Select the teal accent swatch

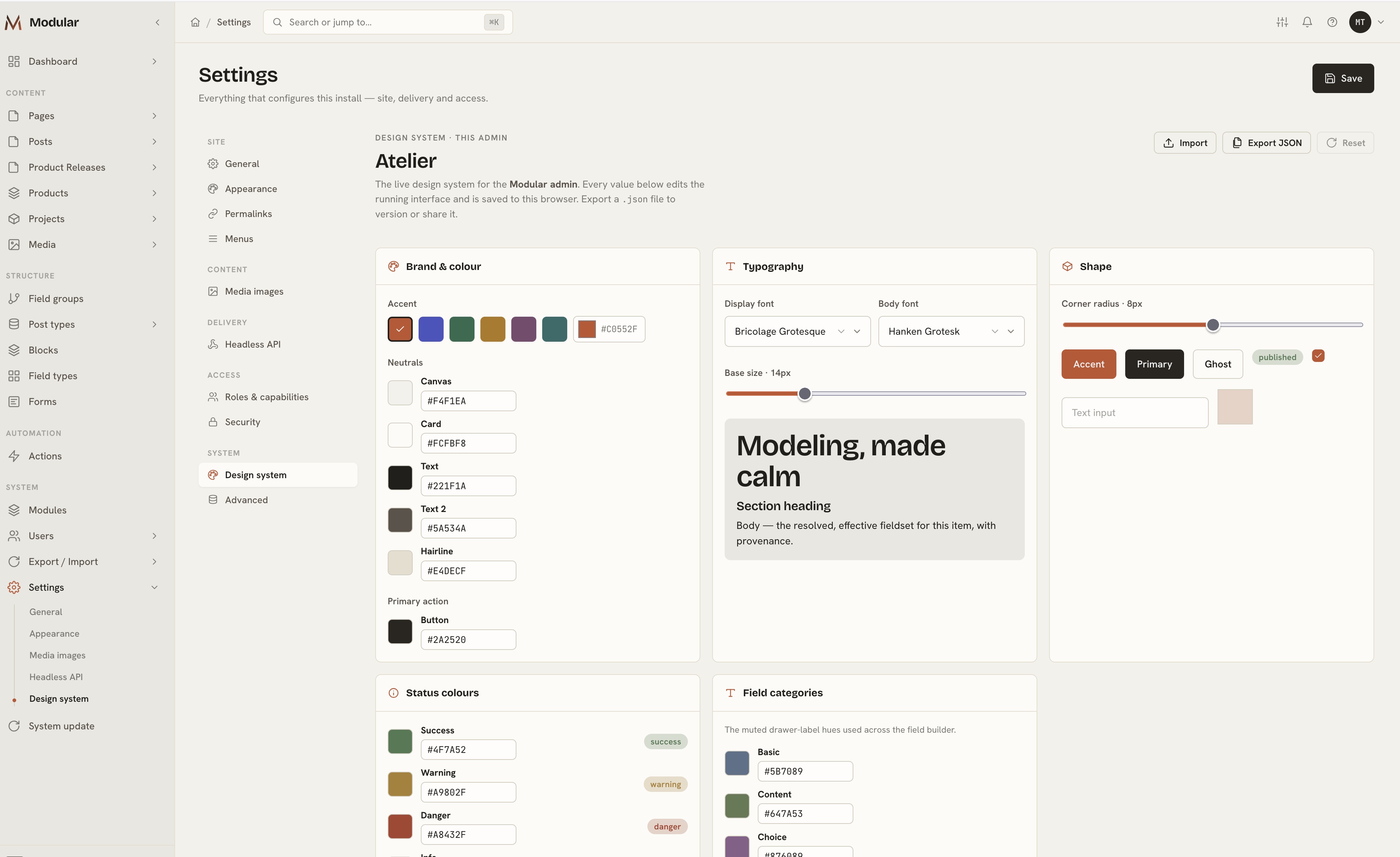(555, 329)
